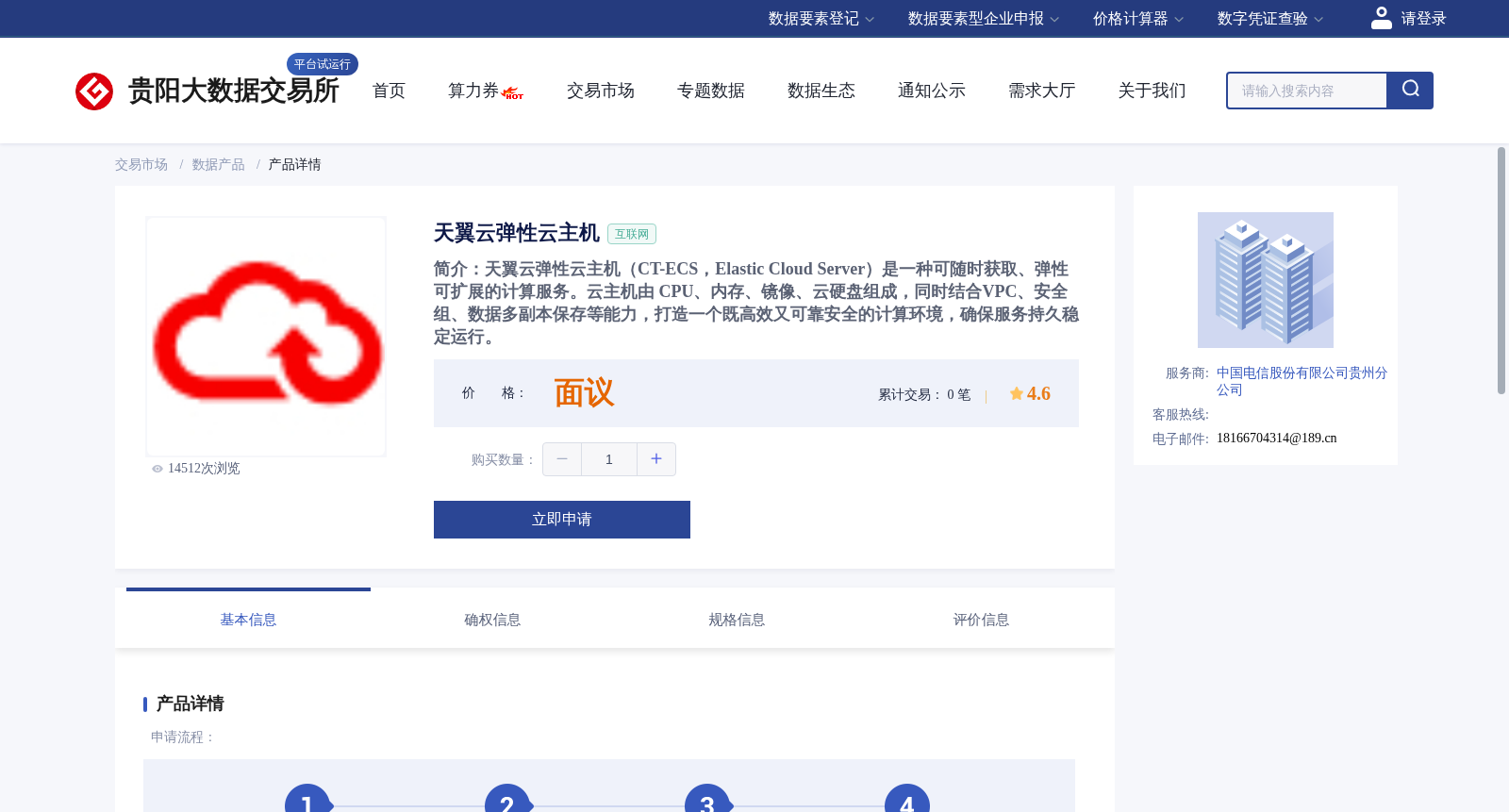Open 中国电信股份有限公司贵州分公司 provider link
This screenshot has height=812, width=1509.
[1302, 381]
